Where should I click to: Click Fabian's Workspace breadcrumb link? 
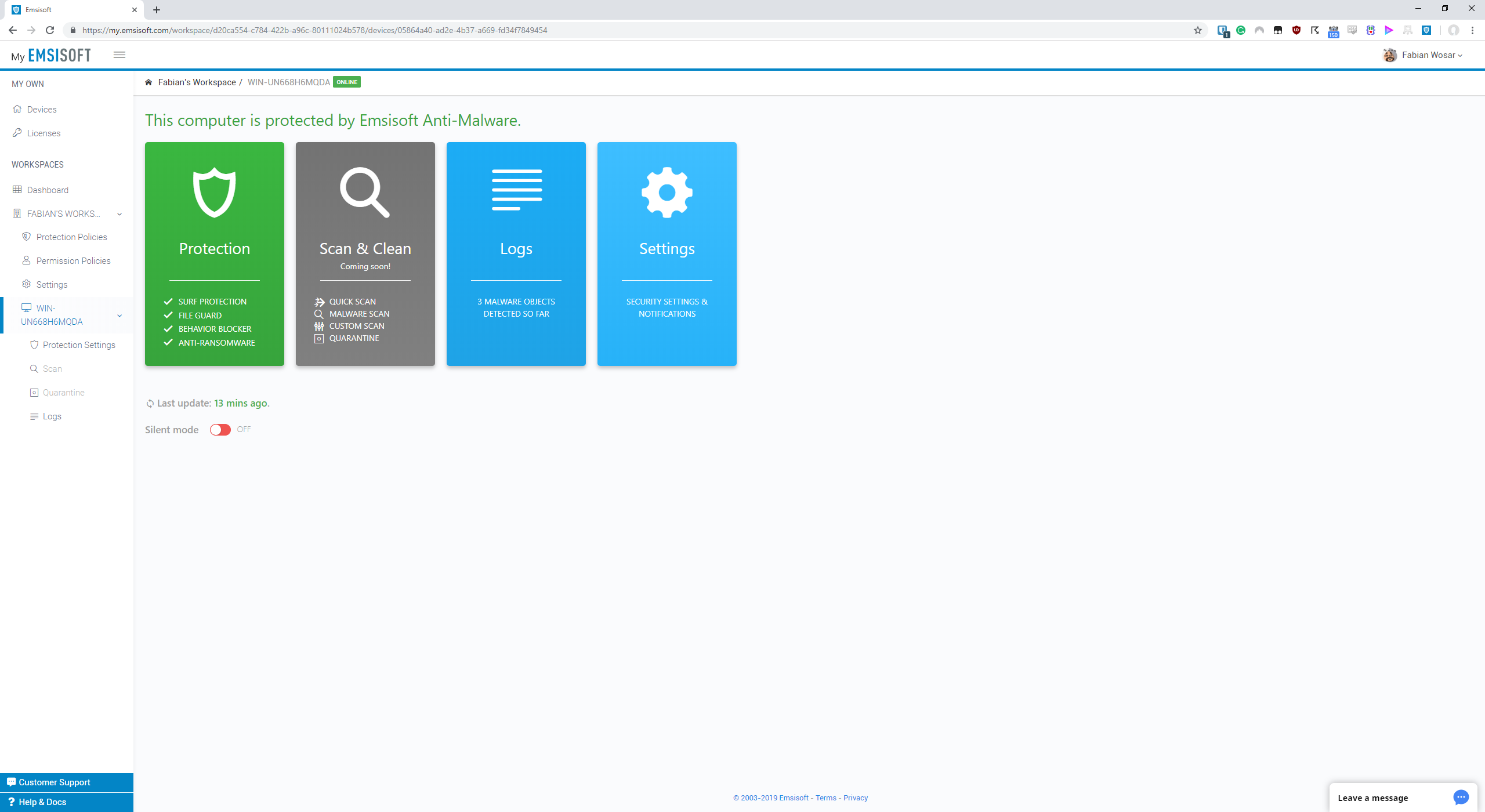[x=197, y=82]
